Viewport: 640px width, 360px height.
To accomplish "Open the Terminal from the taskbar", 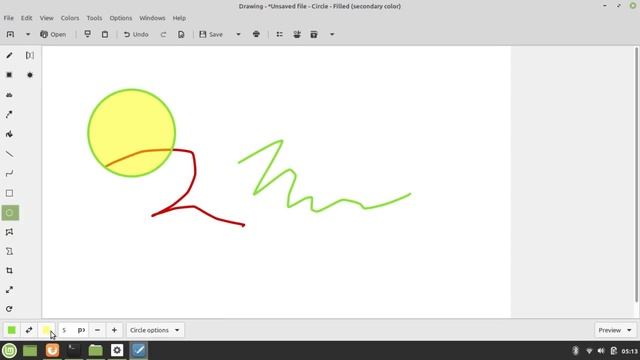I will (x=73, y=350).
